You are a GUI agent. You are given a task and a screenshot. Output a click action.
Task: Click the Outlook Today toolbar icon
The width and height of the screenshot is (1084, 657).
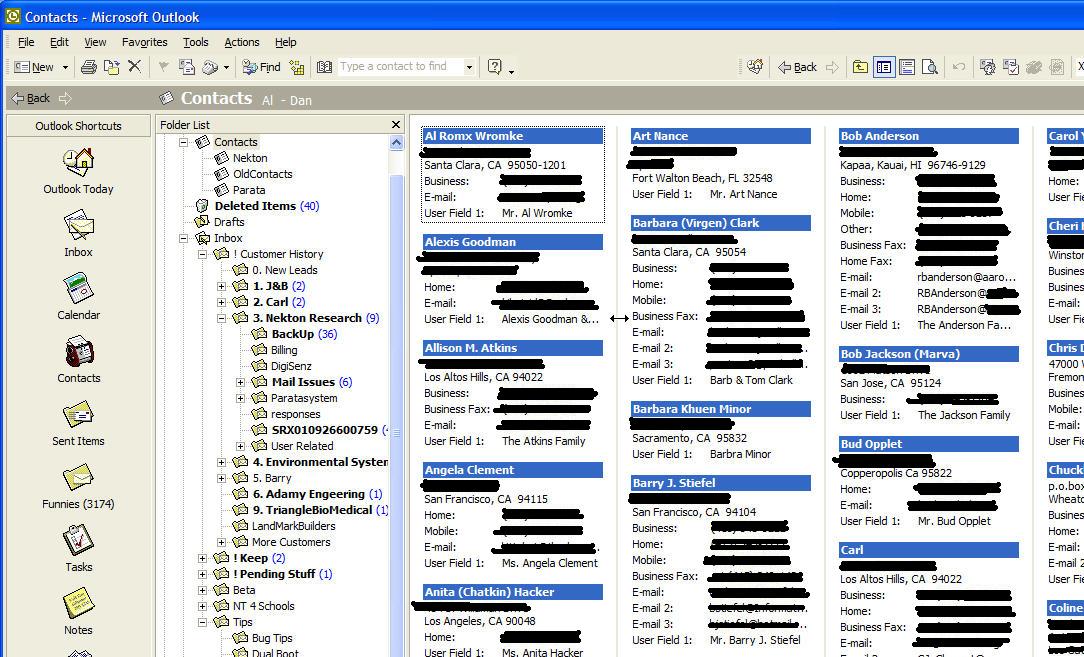[x=755, y=67]
